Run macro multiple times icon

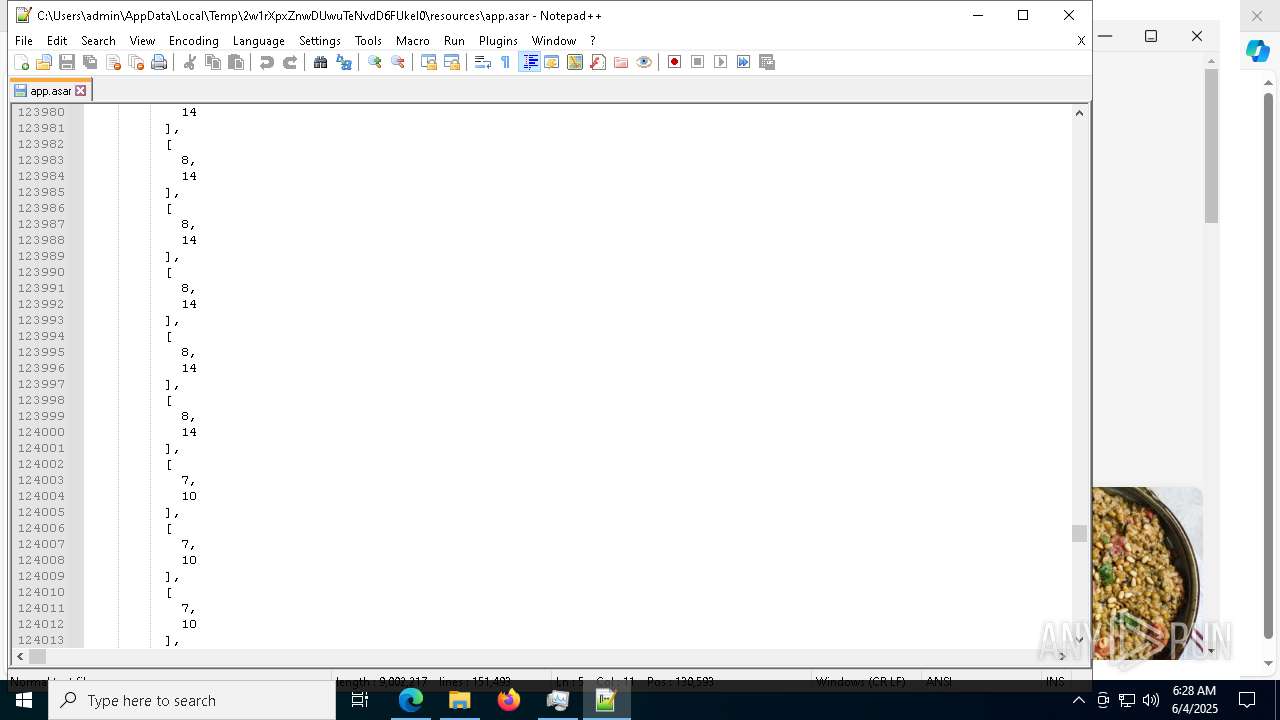point(744,62)
